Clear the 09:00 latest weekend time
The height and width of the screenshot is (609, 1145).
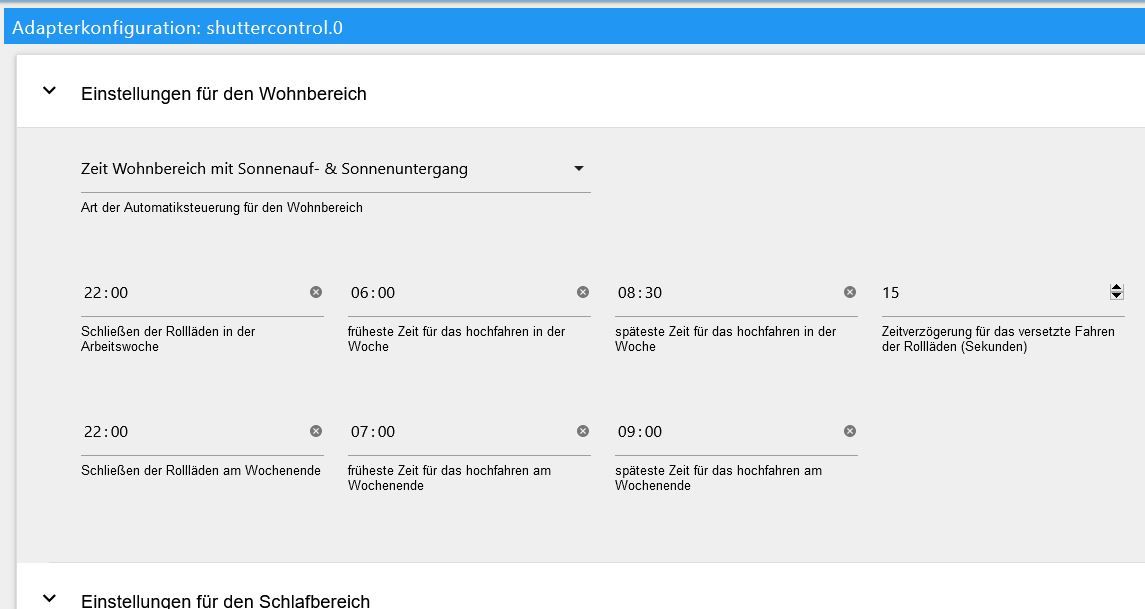(850, 431)
